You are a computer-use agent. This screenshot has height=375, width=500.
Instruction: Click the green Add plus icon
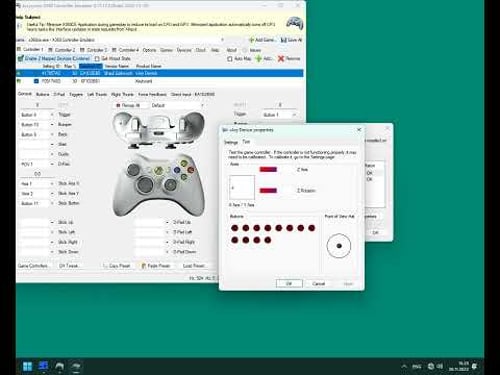tap(258, 58)
